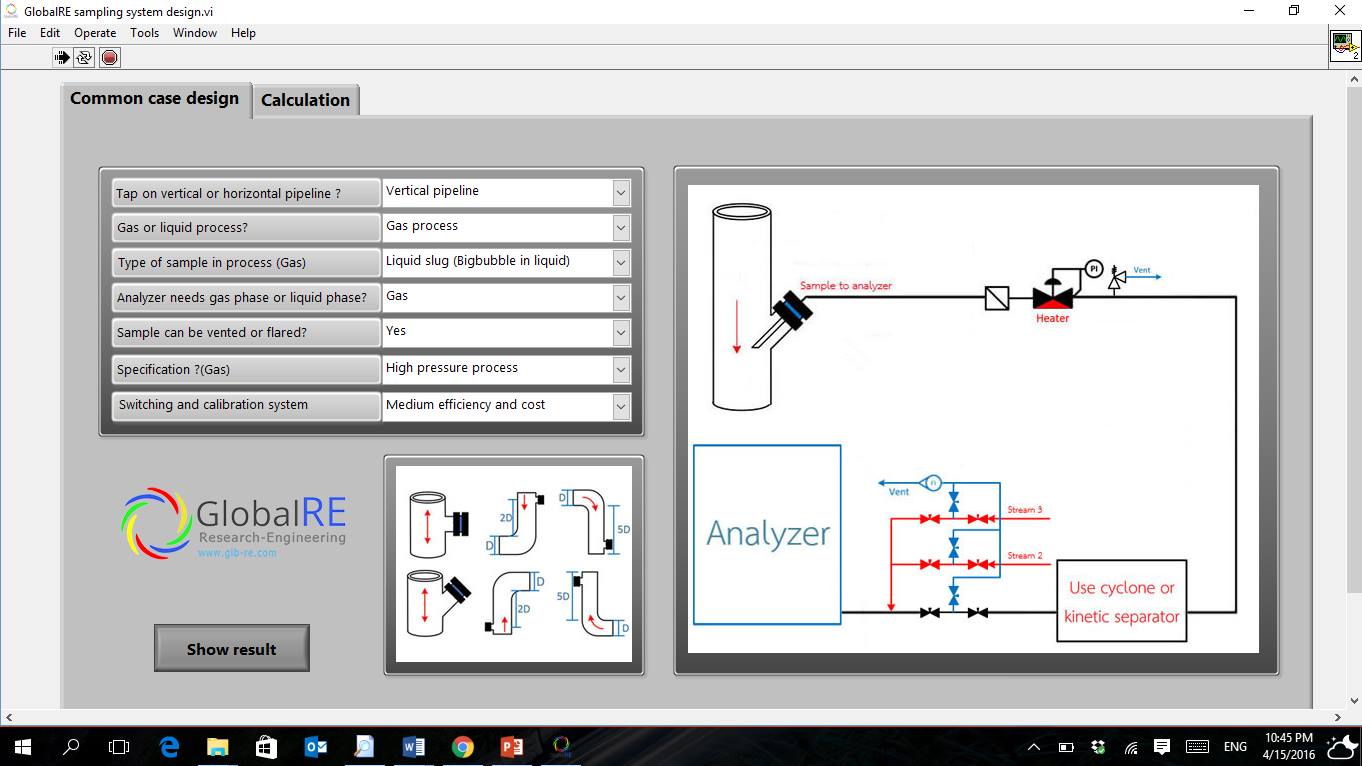Screen dimensions: 1362x766
Task: Click the PI pressure indicator symbol
Action: tap(1093, 269)
